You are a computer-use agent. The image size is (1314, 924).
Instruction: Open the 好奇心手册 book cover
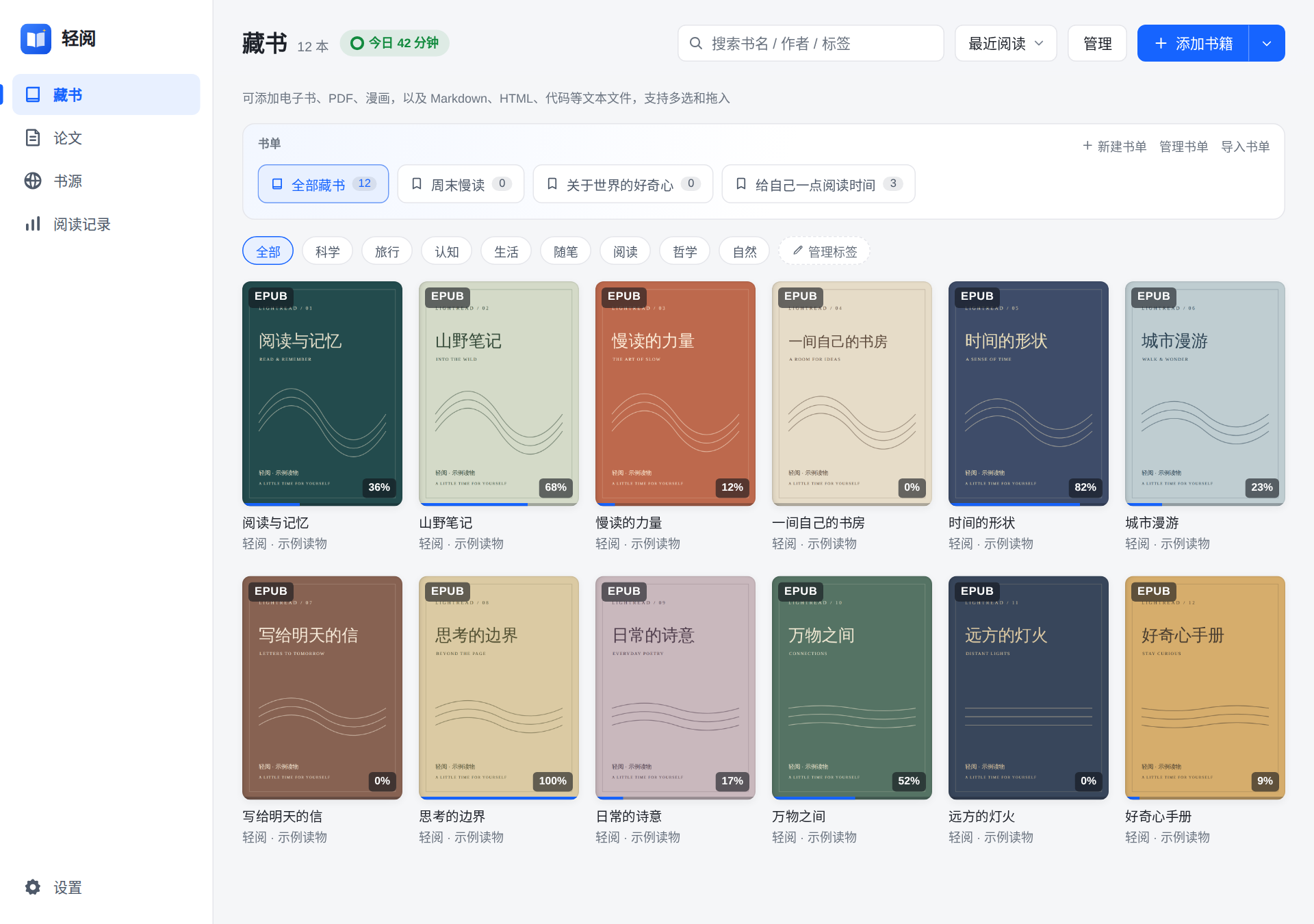(x=1205, y=687)
